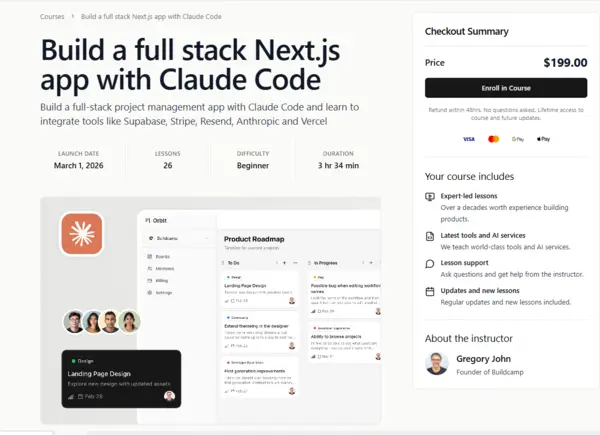The image size is (600, 435).
Task: Open Boards in the Orbit sidebar
Action: point(163,257)
